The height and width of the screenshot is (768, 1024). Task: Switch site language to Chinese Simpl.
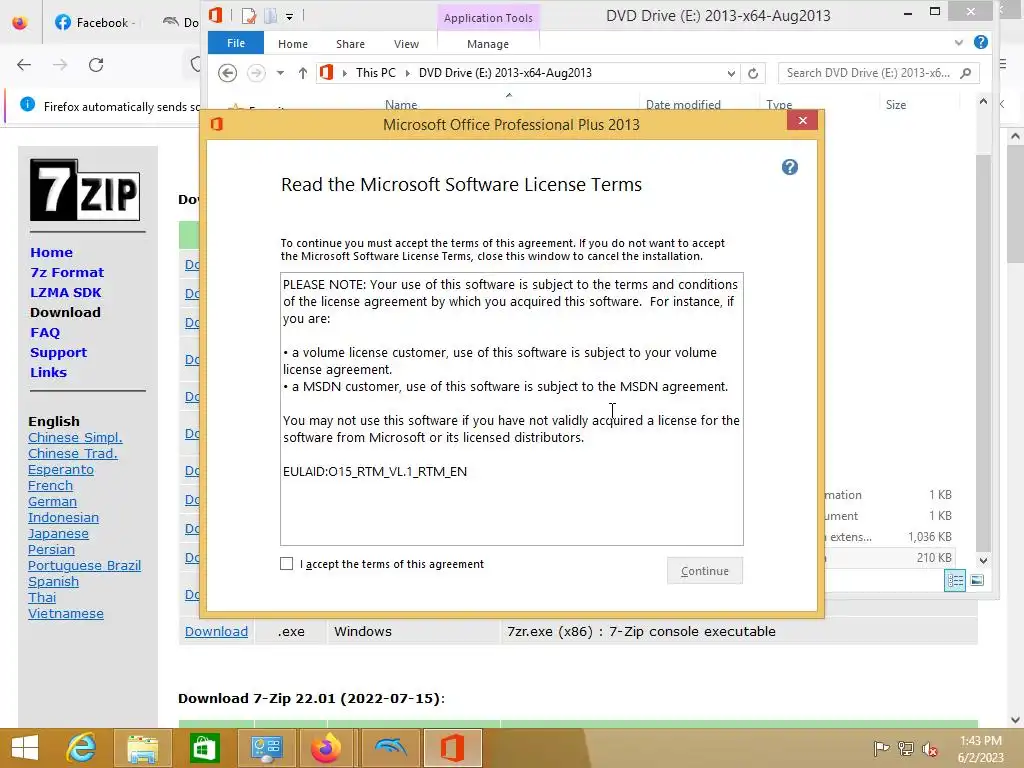(75, 438)
